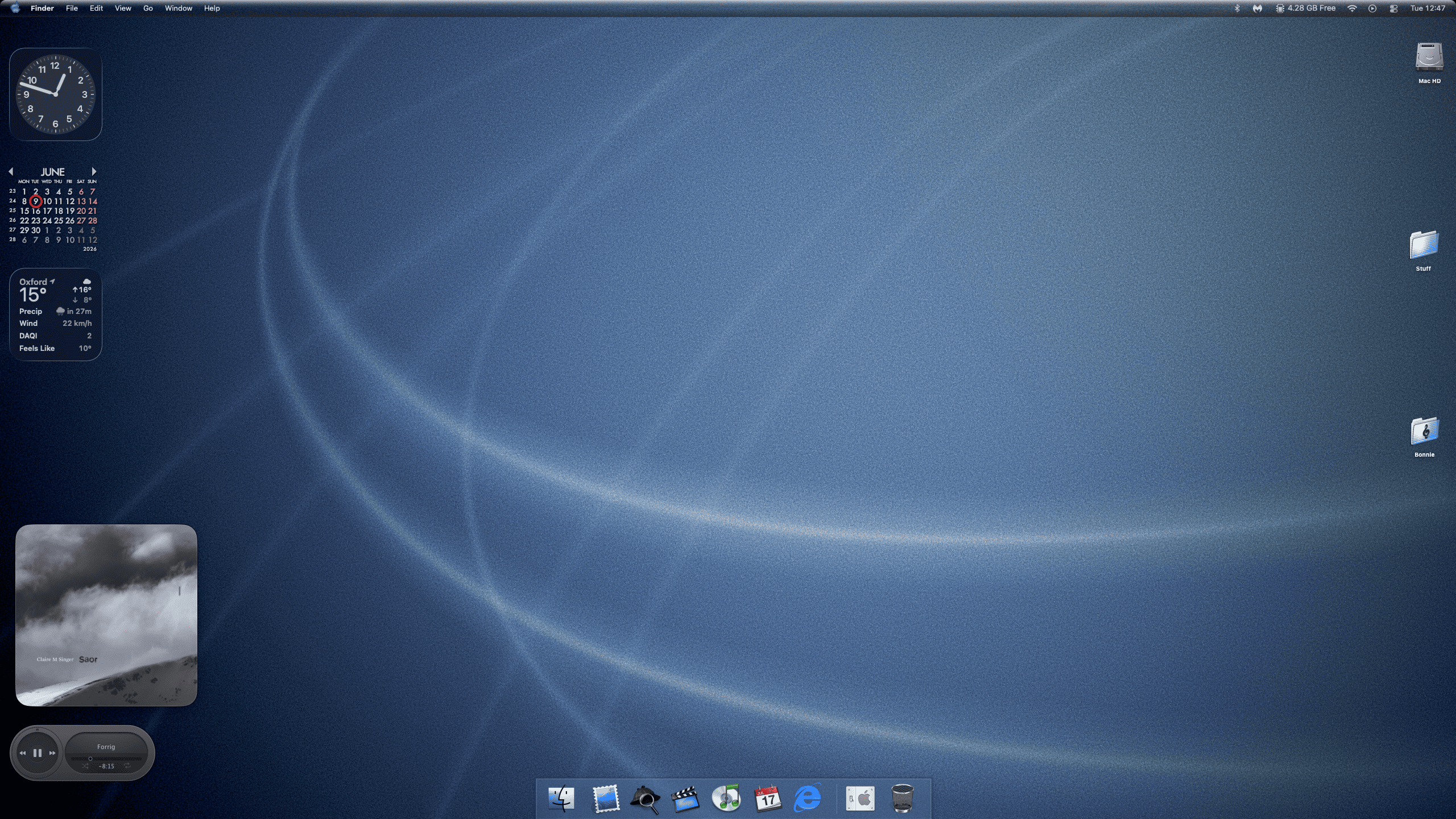This screenshot has height=819, width=1456.
Task: Open the Help menu
Action: click(212, 8)
